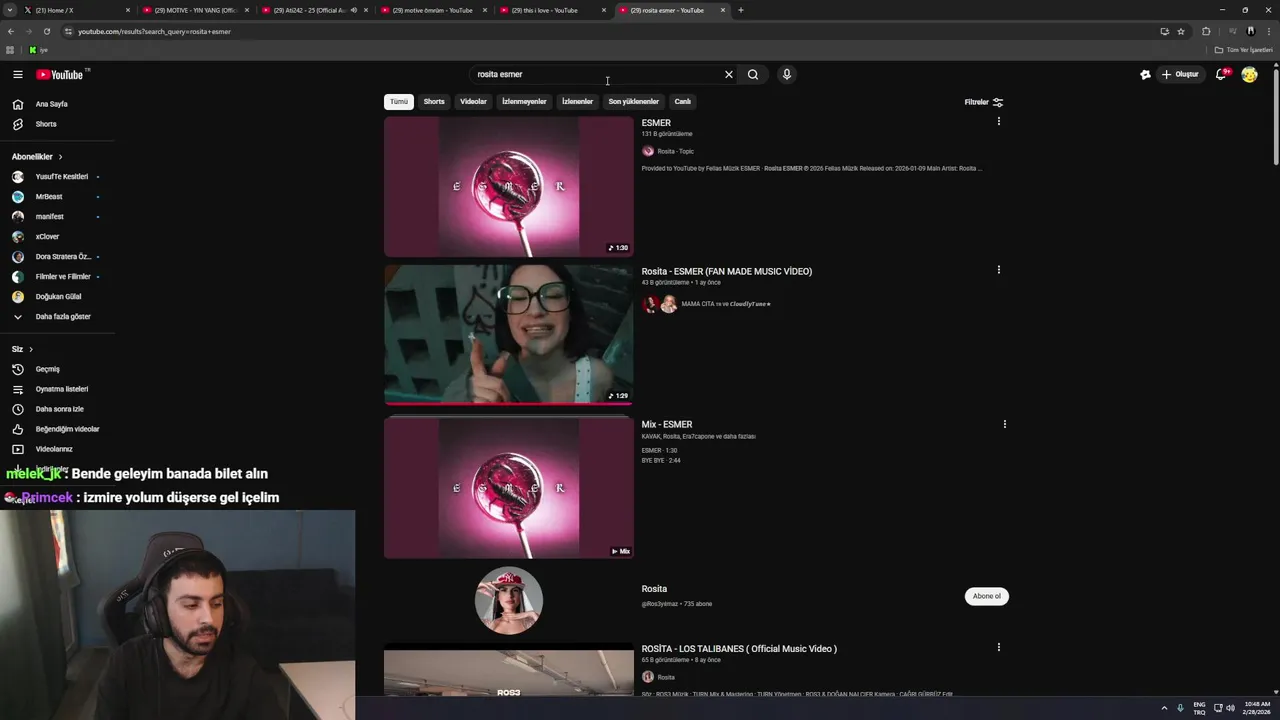This screenshot has width=1280, height=720.
Task: Open Tüm Yer İşaretleri bookmarks folder
Action: (1243, 50)
